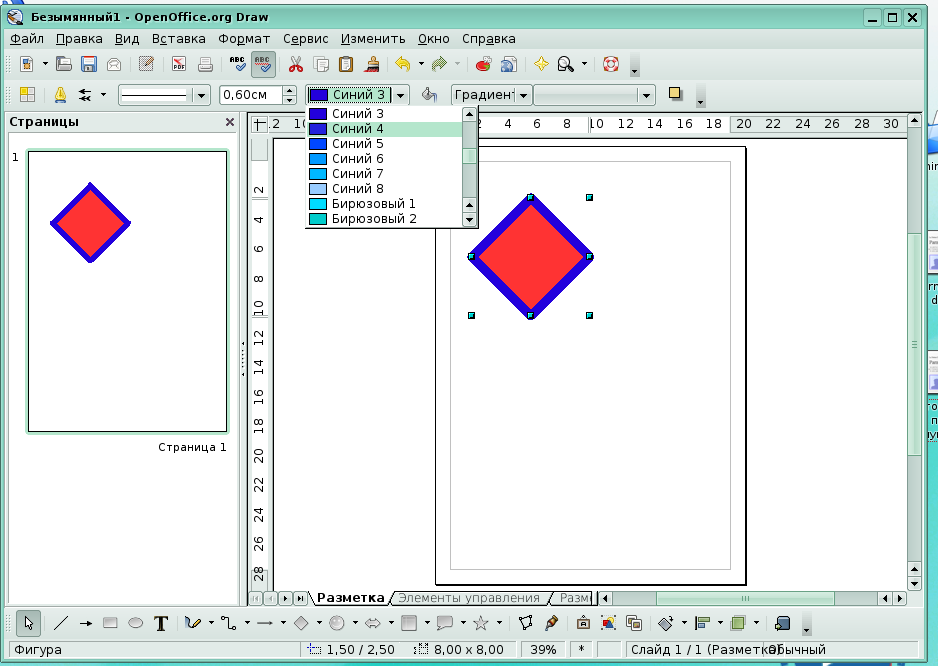Click the Undo arrow icon
The height and width of the screenshot is (666, 938).
point(402,65)
